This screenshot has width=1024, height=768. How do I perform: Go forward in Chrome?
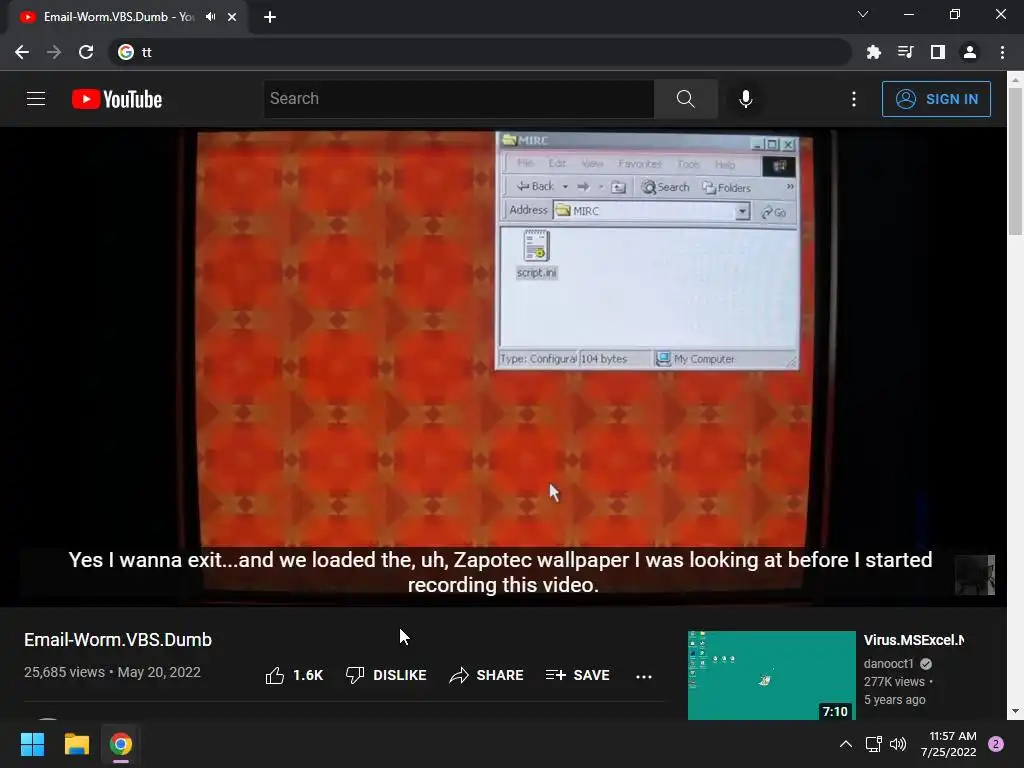click(54, 52)
